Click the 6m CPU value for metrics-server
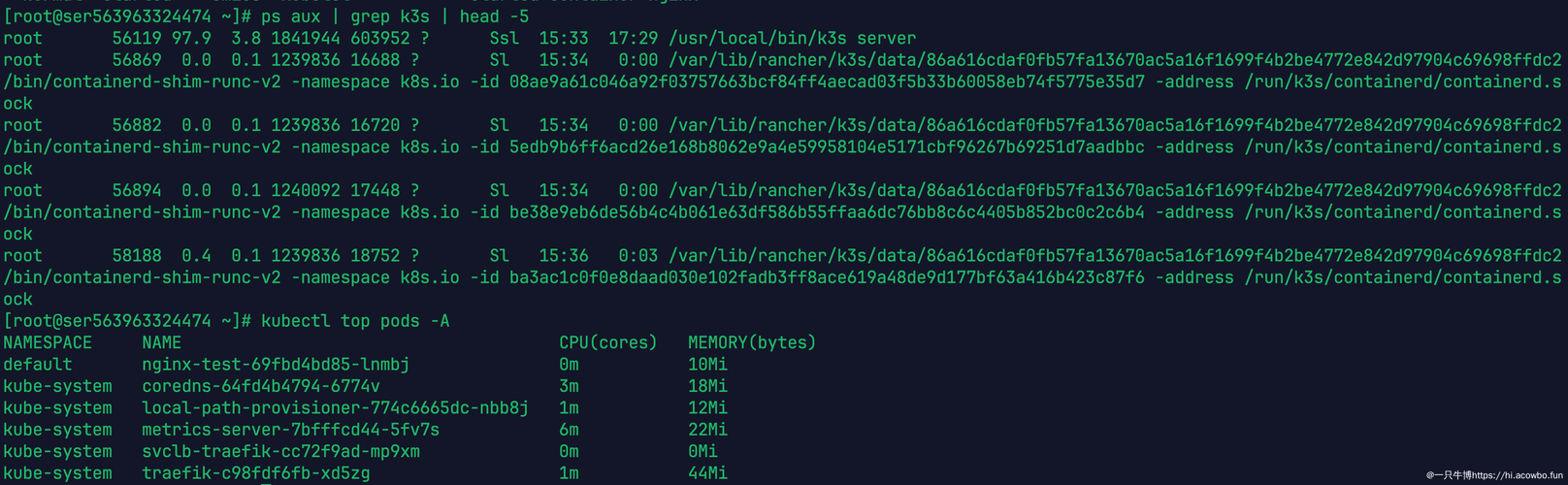Image resolution: width=1568 pixels, height=485 pixels. coord(569,430)
